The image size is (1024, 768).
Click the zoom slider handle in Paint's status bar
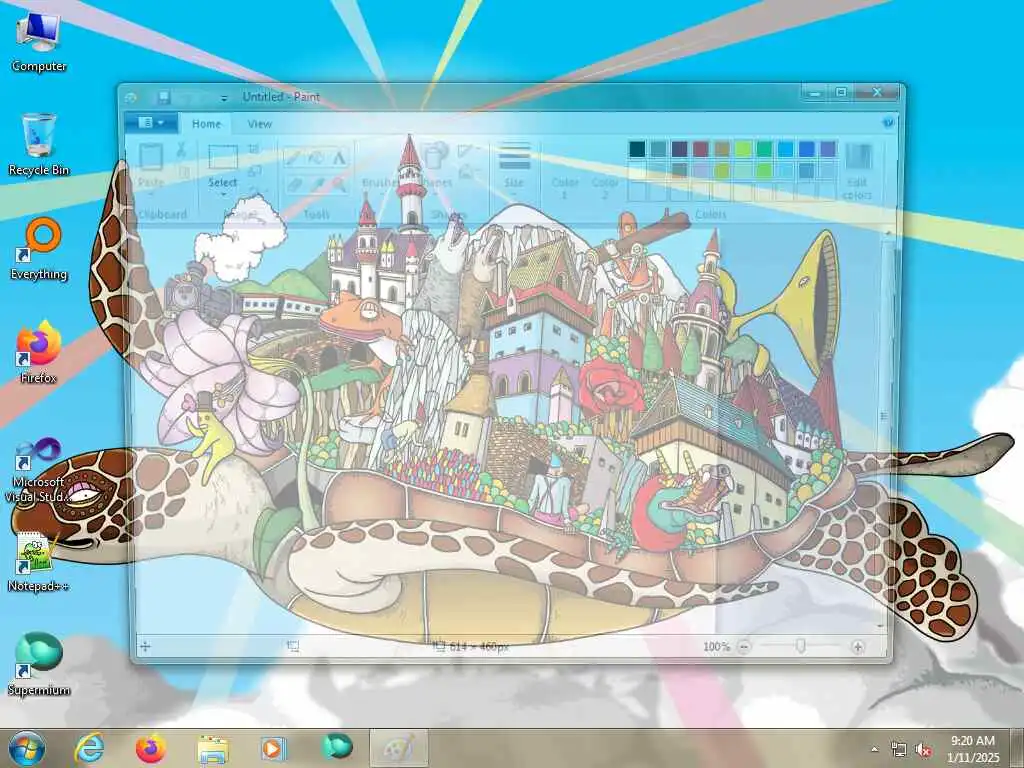tap(801, 647)
